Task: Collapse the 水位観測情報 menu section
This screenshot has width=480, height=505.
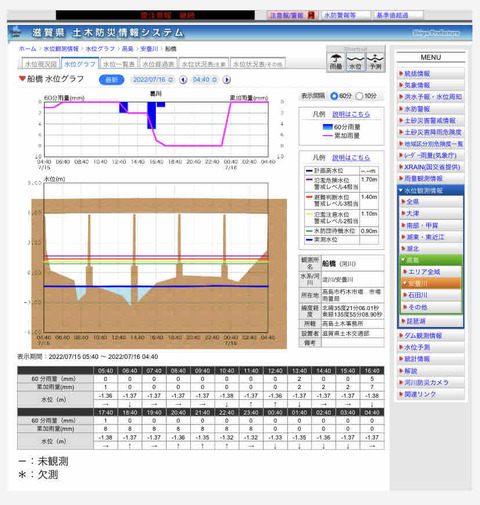Action: (430, 190)
